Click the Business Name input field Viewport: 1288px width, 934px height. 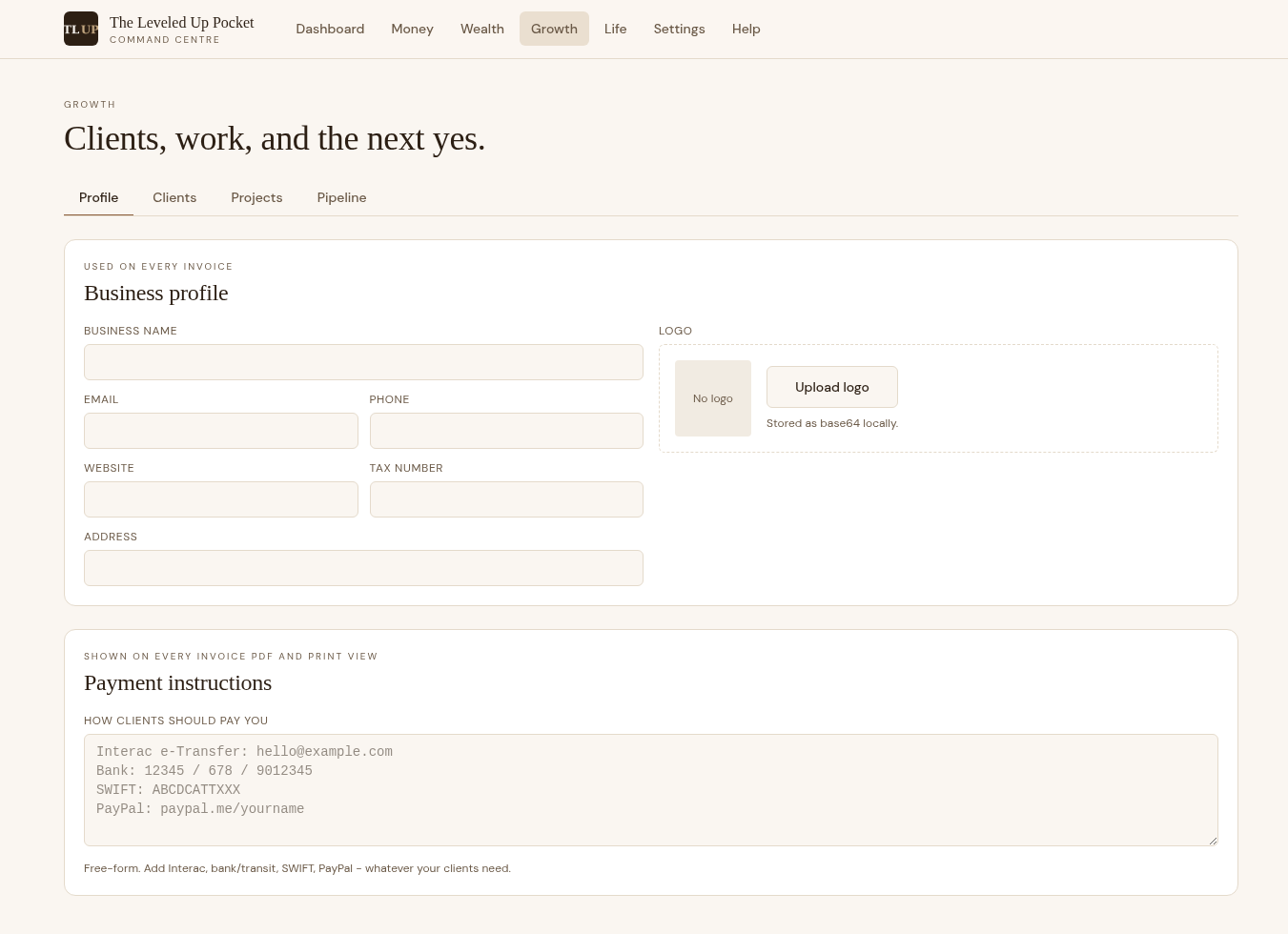[x=363, y=362]
